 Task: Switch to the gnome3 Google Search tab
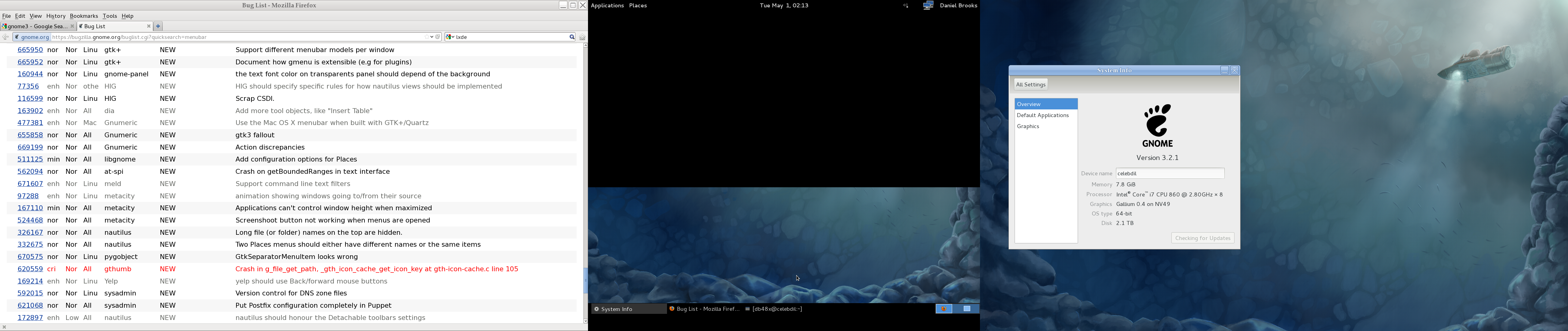(38, 26)
